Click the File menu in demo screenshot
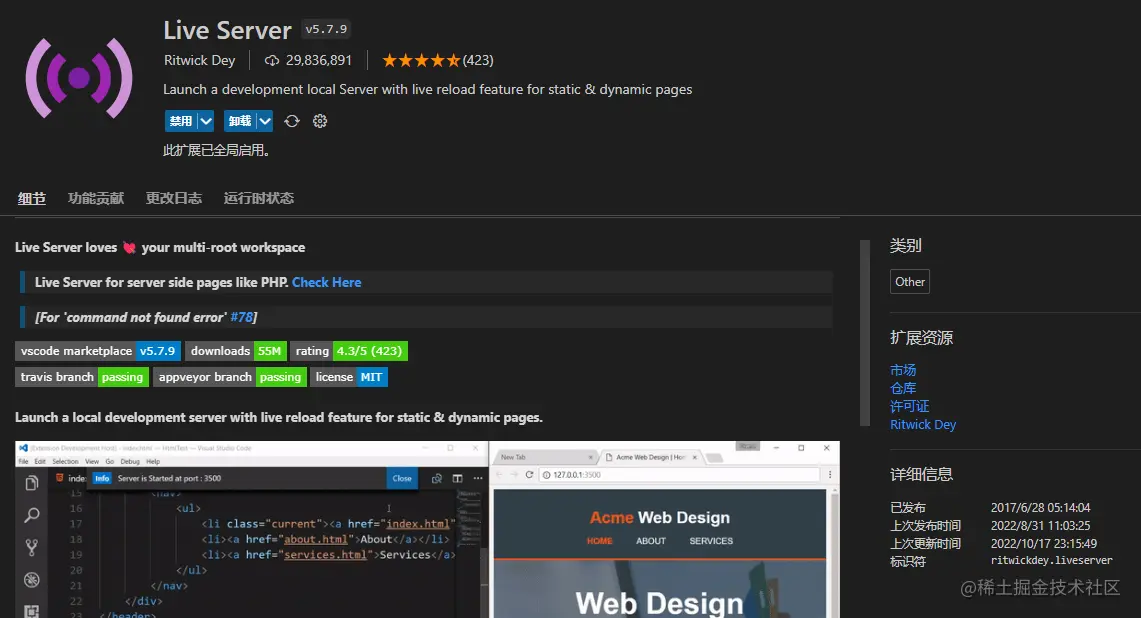 tap(23, 461)
